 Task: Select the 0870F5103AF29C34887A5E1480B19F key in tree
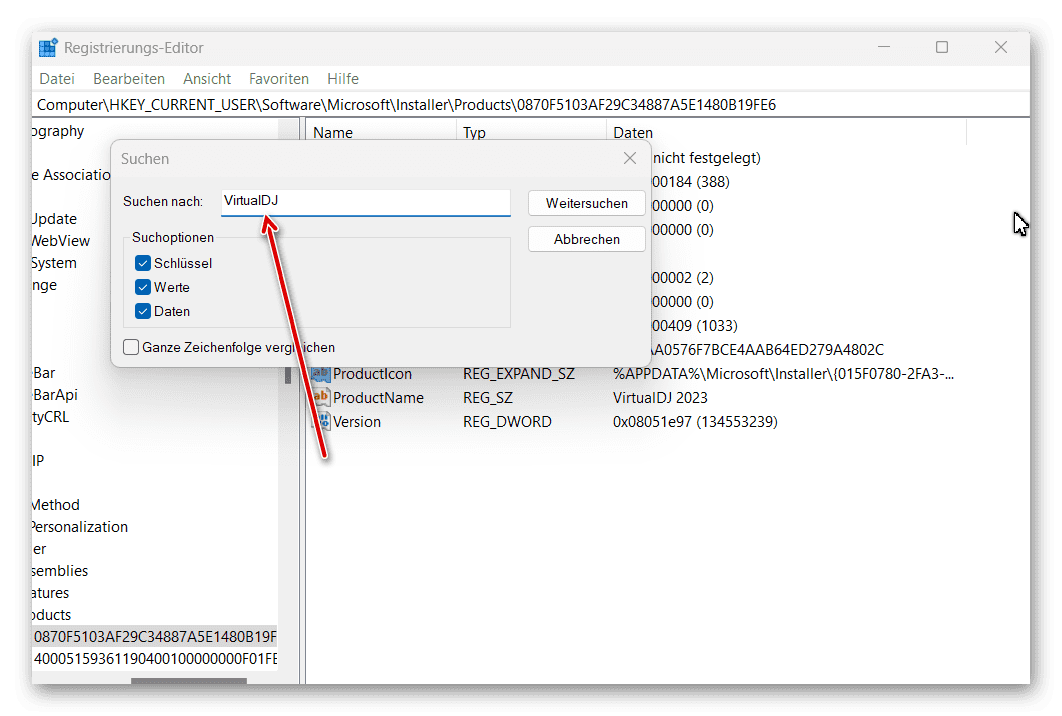(x=155, y=637)
